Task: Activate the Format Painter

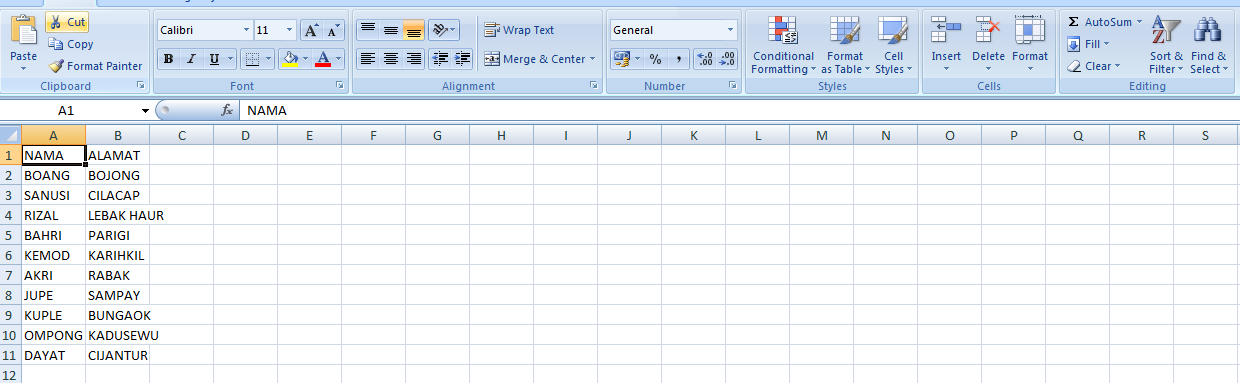Action: (x=96, y=66)
